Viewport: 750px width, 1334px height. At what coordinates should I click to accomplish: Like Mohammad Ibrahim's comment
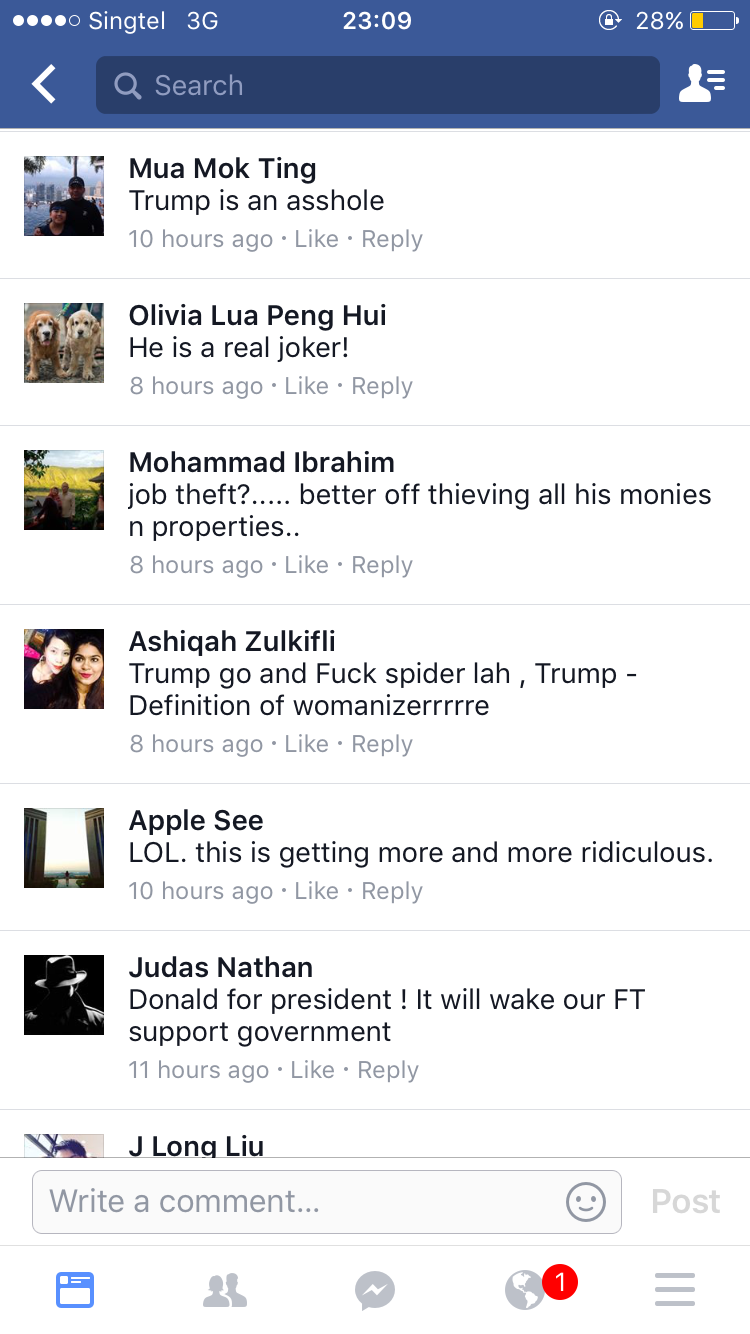point(306,565)
